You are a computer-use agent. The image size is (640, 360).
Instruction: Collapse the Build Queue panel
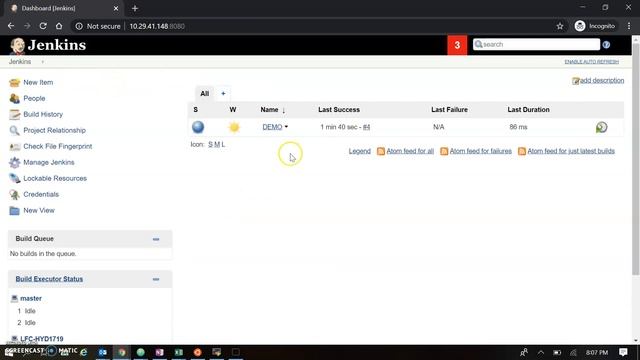click(x=156, y=239)
